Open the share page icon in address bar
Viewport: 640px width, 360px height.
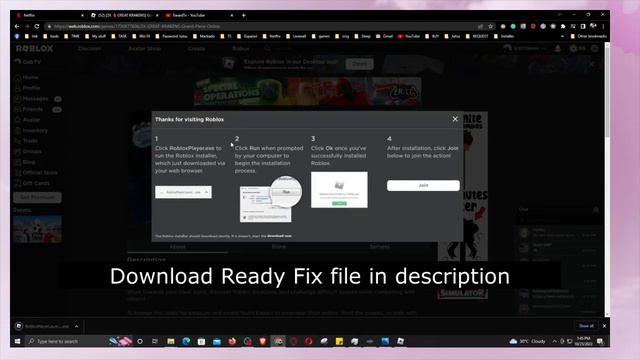click(x=480, y=26)
